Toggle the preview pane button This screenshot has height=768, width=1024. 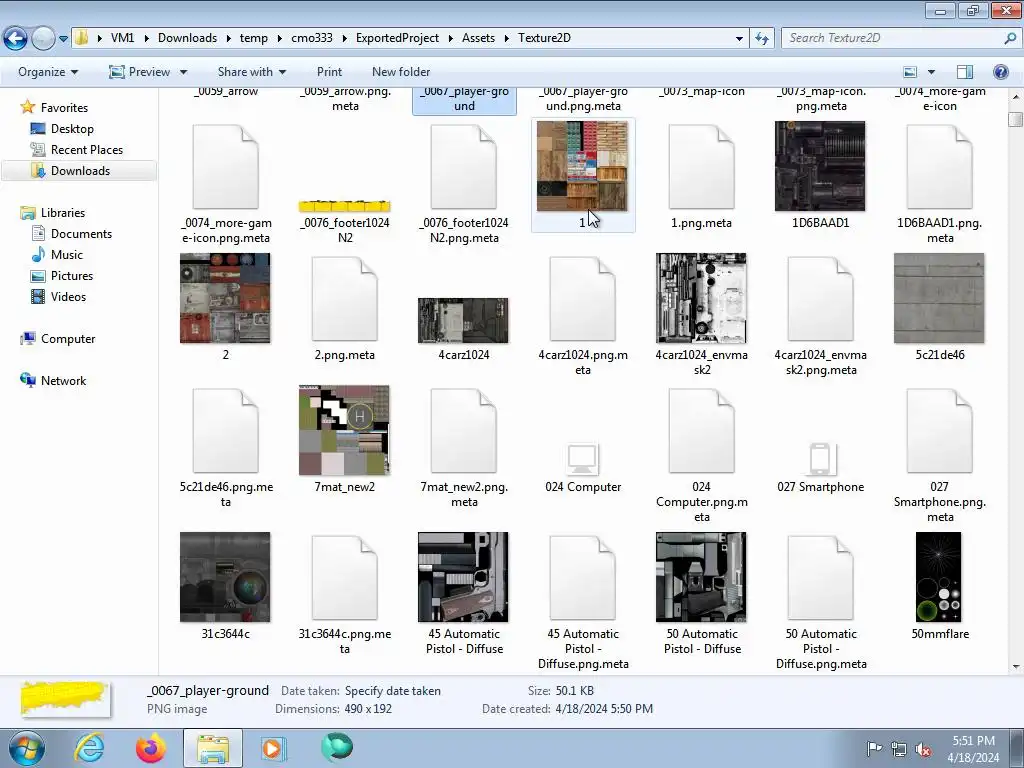[965, 72]
